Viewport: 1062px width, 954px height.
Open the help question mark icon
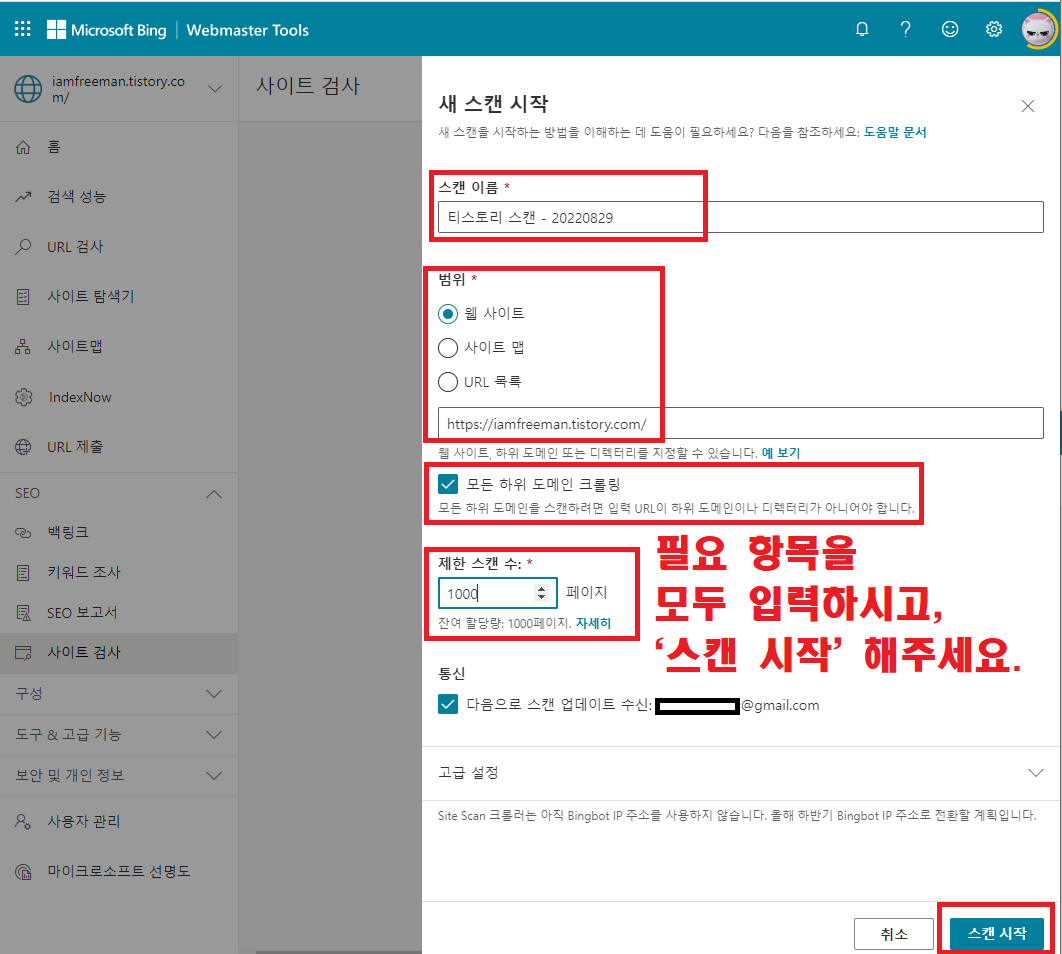click(x=906, y=29)
